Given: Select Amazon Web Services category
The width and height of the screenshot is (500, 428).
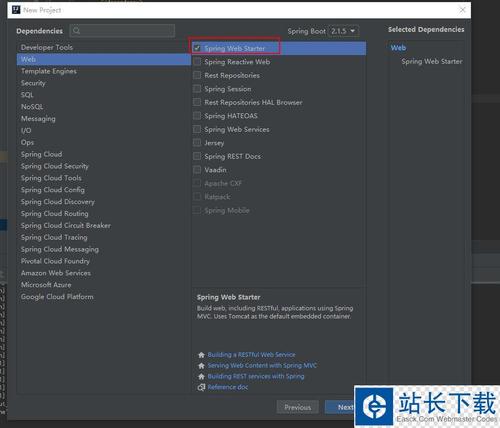Looking at the screenshot, I should click(104, 273).
